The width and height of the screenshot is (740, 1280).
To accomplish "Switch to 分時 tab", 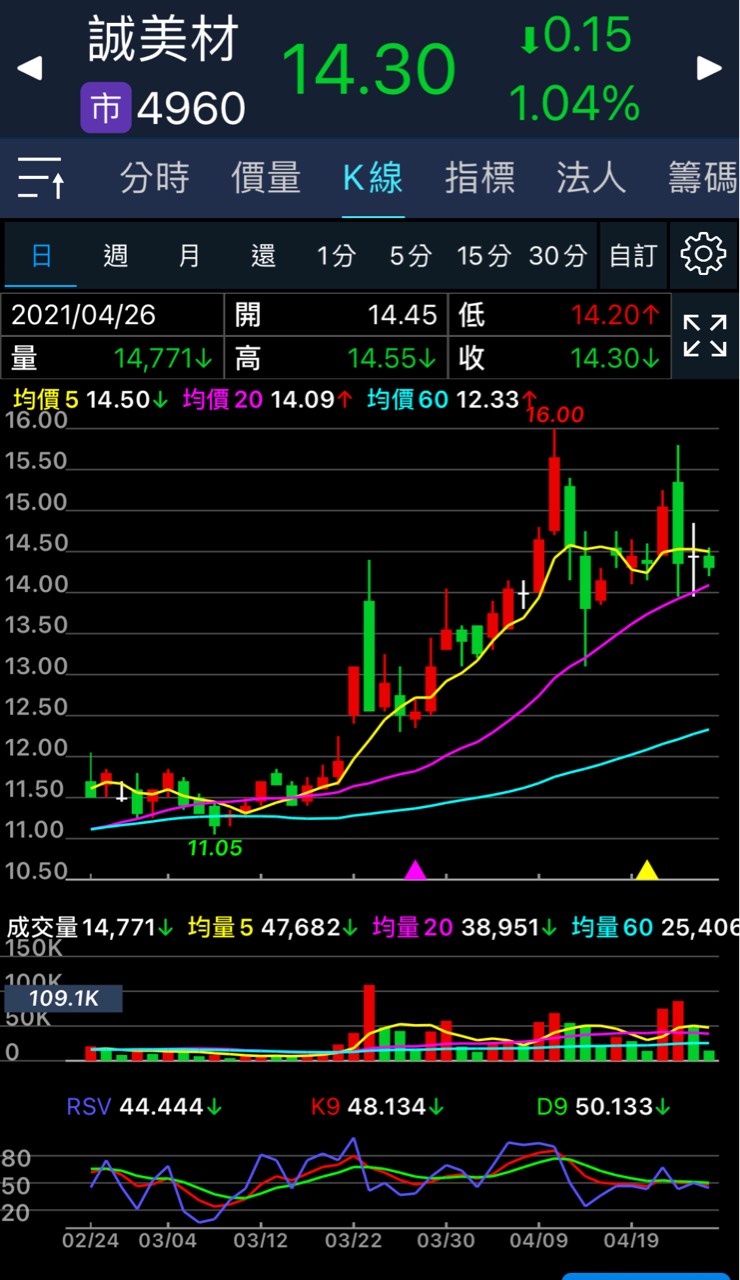I will (154, 178).
